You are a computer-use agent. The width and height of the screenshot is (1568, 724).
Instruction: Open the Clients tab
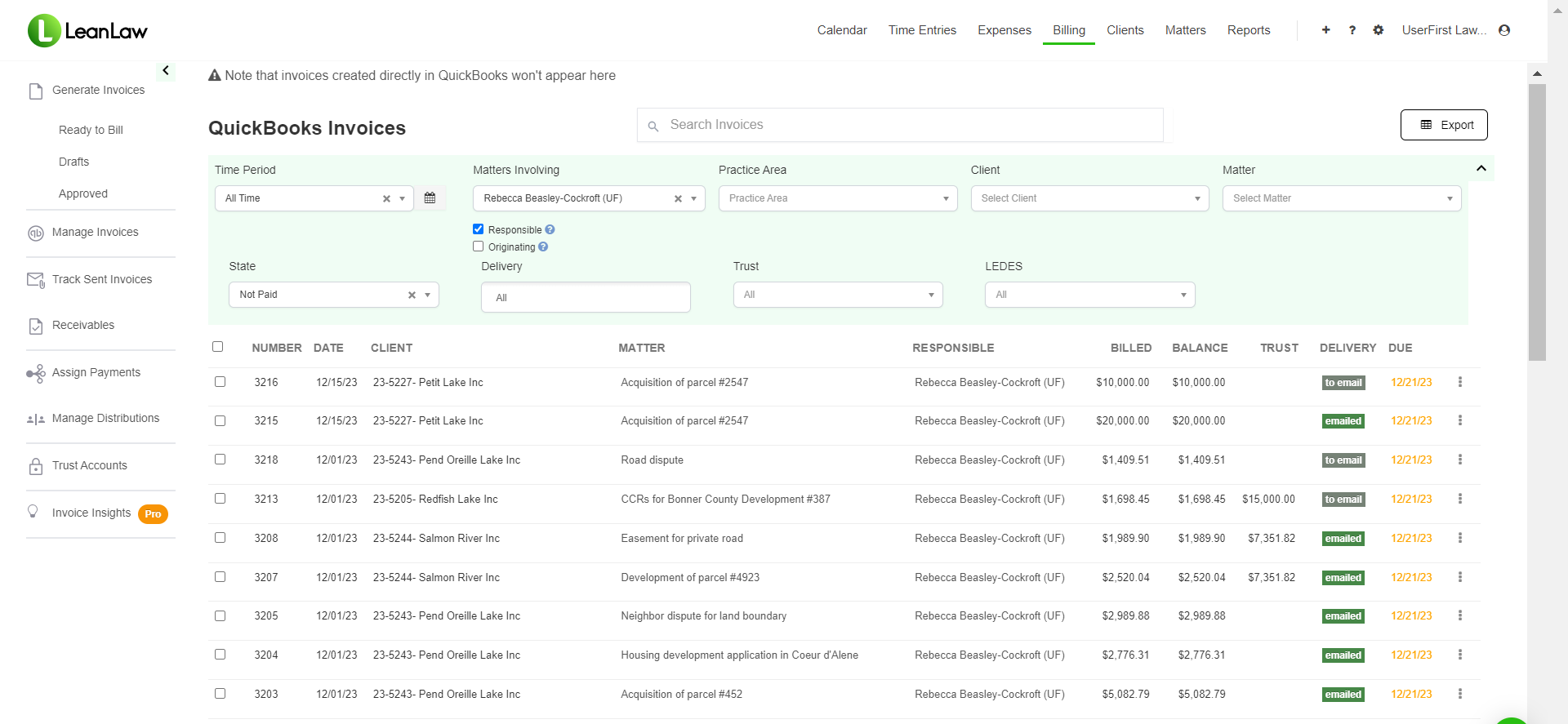1125,30
